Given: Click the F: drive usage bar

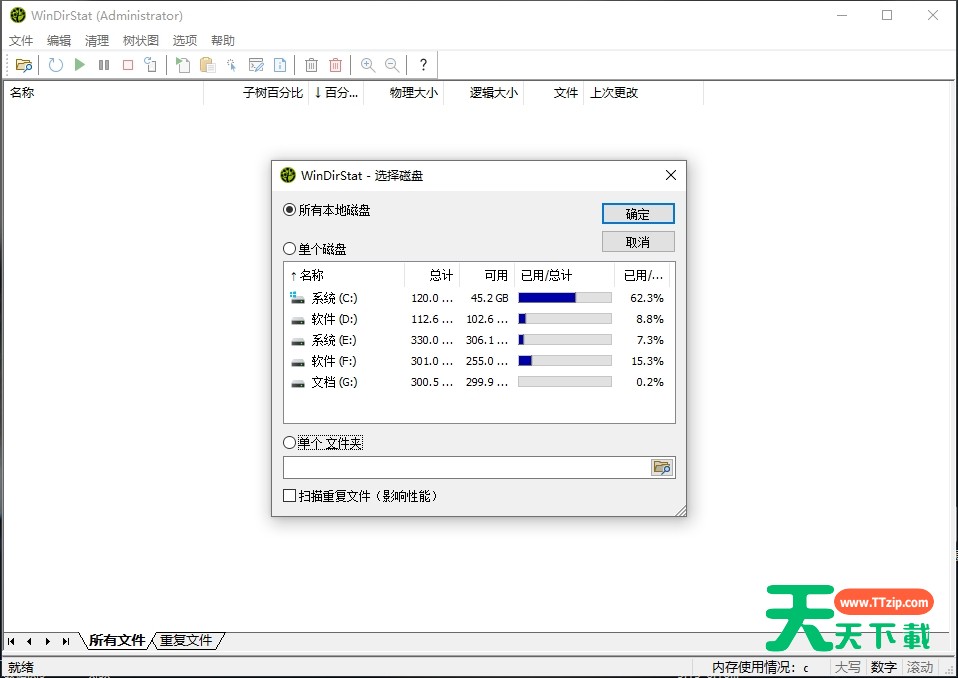Looking at the screenshot, I should click(565, 361).
